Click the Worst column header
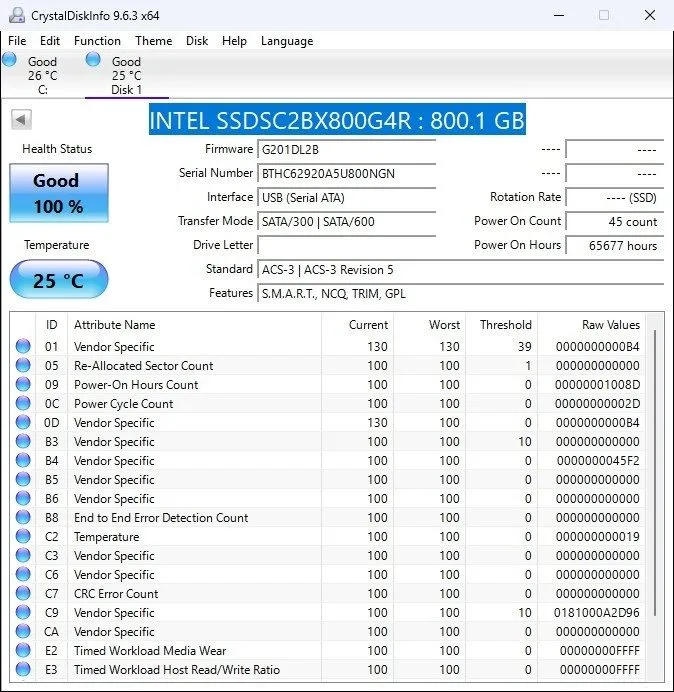 (429, 325)
